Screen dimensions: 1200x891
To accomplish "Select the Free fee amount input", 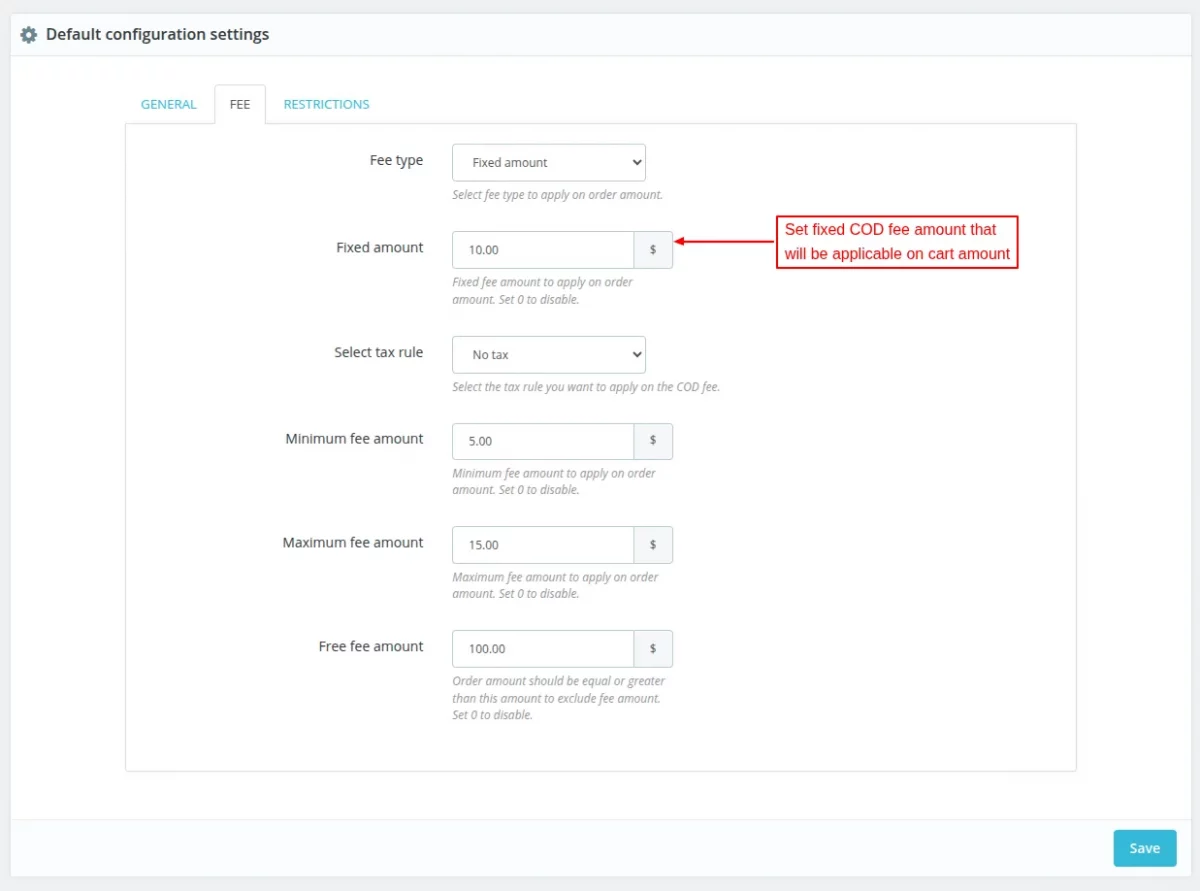I will click(x=543, y=649).
